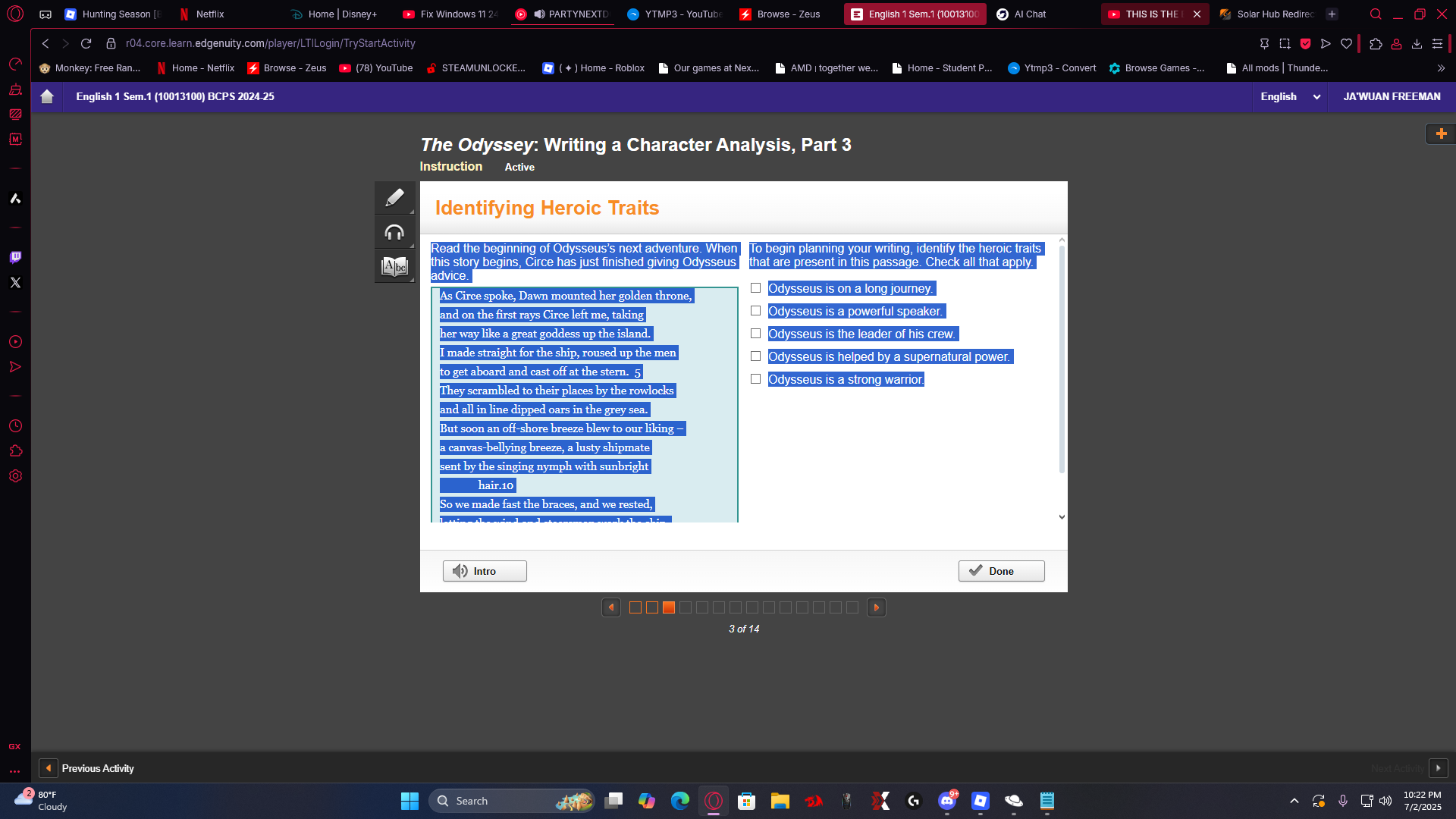
Task: Open the tab search magnifier icon
Action: (x=1376, y=14)
